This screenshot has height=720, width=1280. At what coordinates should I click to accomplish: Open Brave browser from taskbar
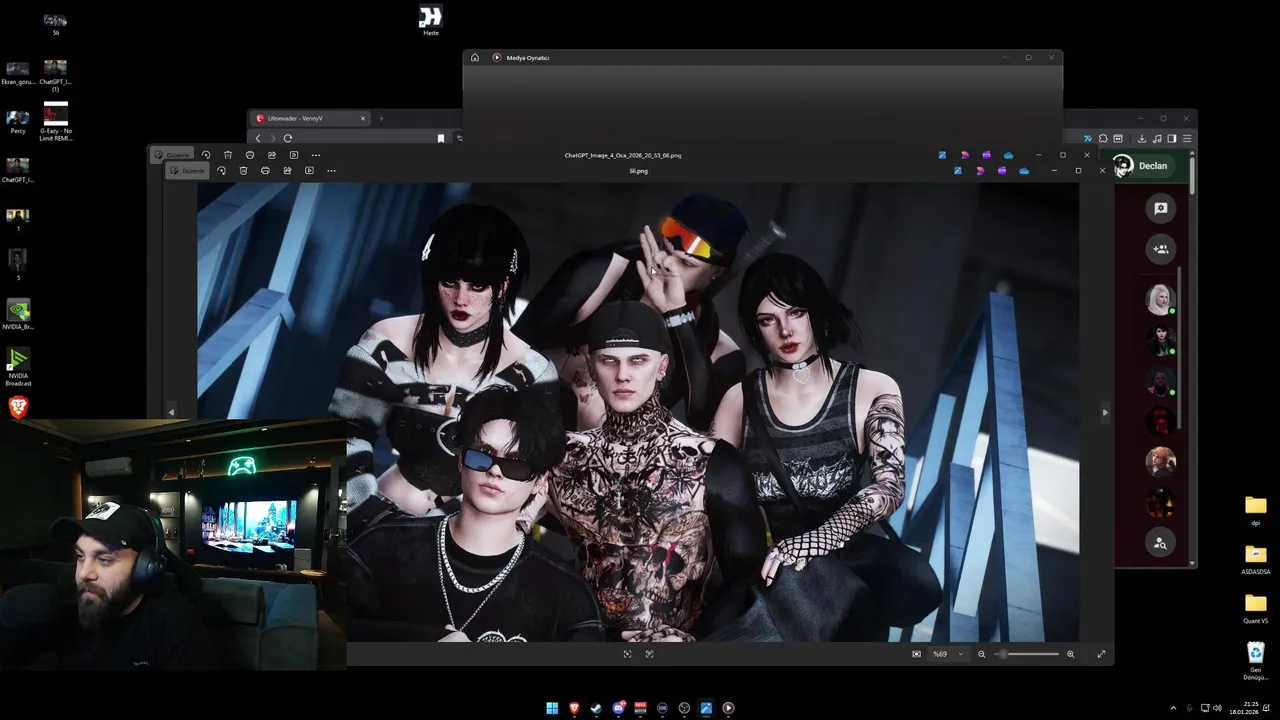574,708
